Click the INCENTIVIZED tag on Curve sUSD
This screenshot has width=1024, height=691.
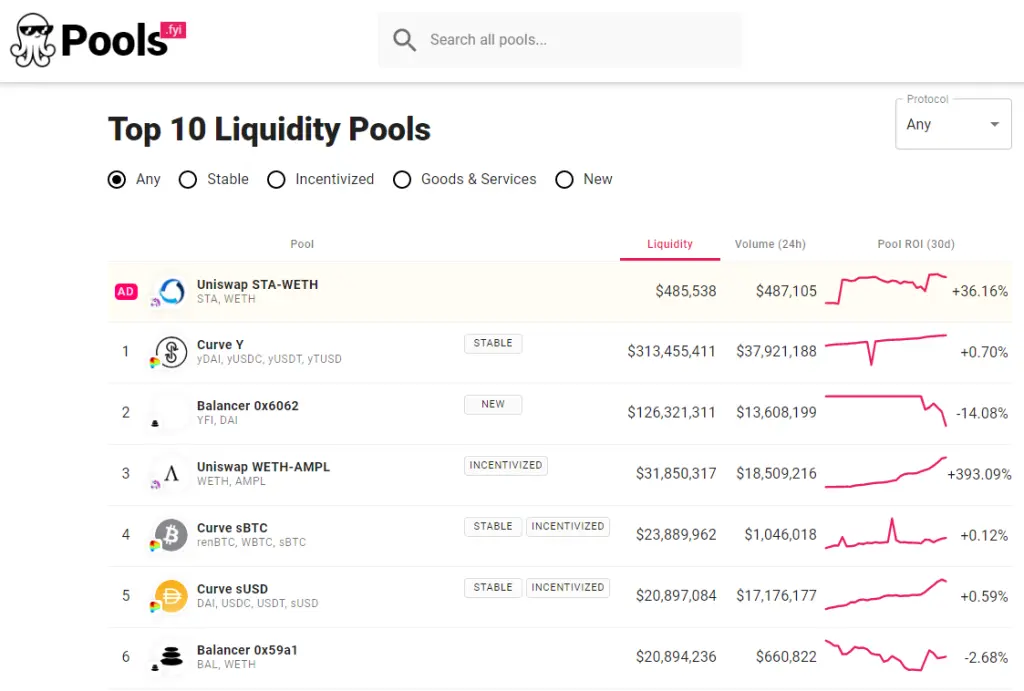pyautogui.click(x=568, y=588)
